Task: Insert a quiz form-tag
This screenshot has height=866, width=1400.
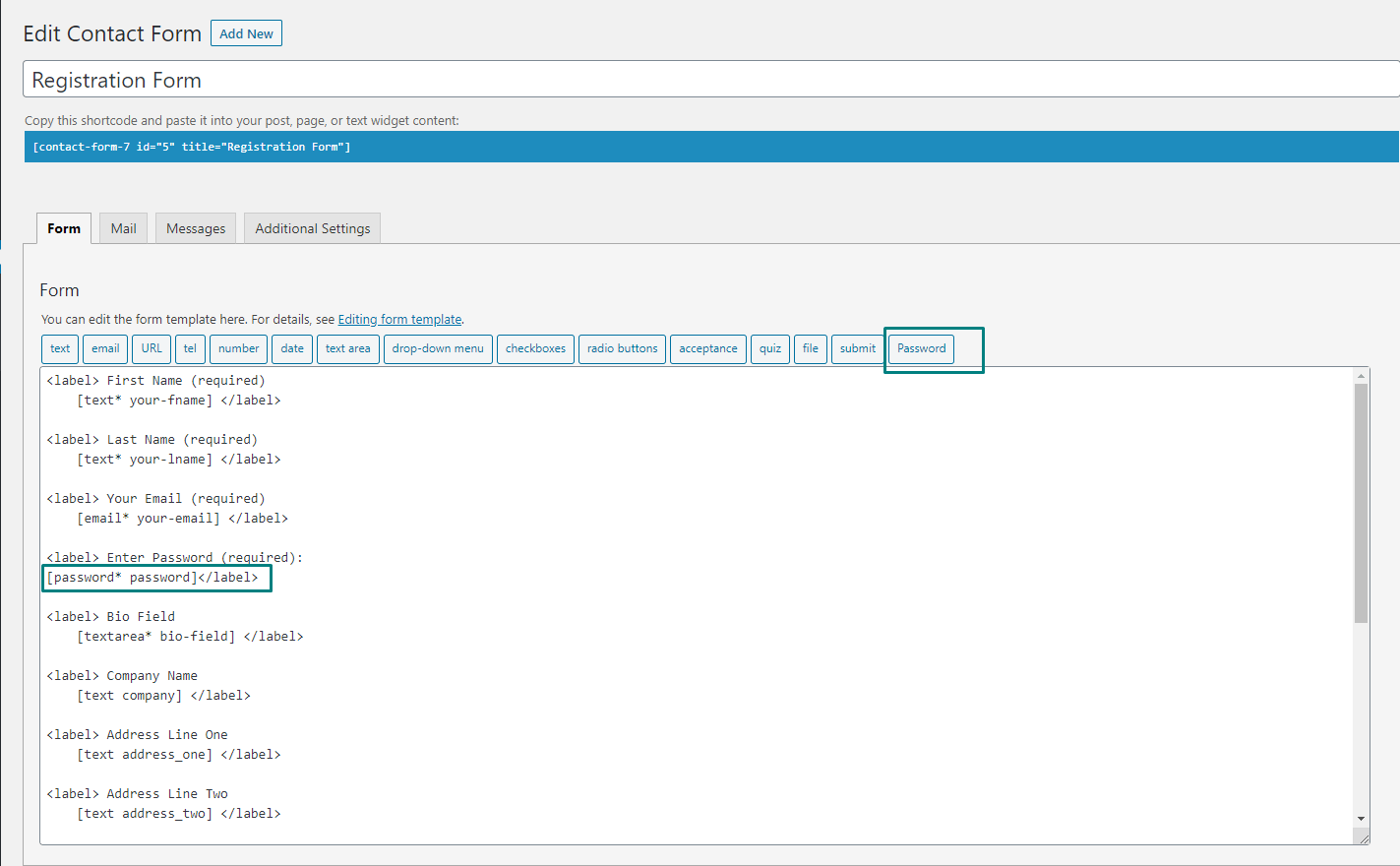Action: 770,348
